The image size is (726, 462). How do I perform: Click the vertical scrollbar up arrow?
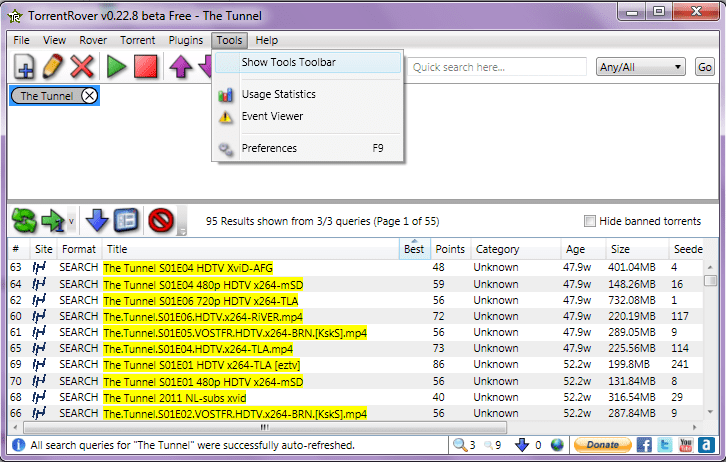[710, 268]
